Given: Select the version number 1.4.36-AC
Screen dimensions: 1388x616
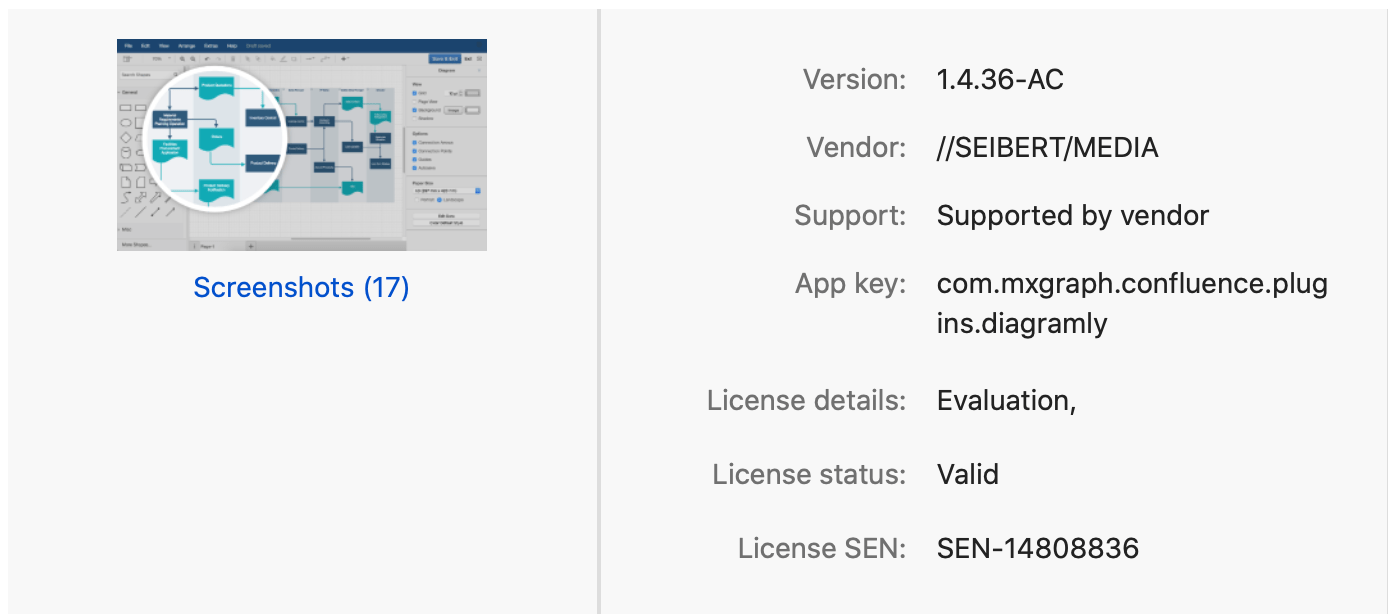Looking at the screenshot, I should (x=1000, y=80).
